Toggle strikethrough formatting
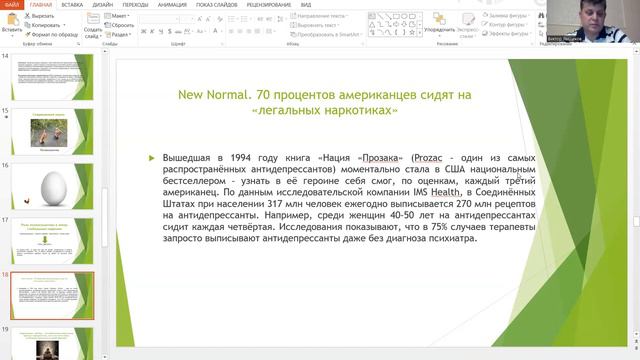The width and height of the screenshot is (640, 360). 178,31
